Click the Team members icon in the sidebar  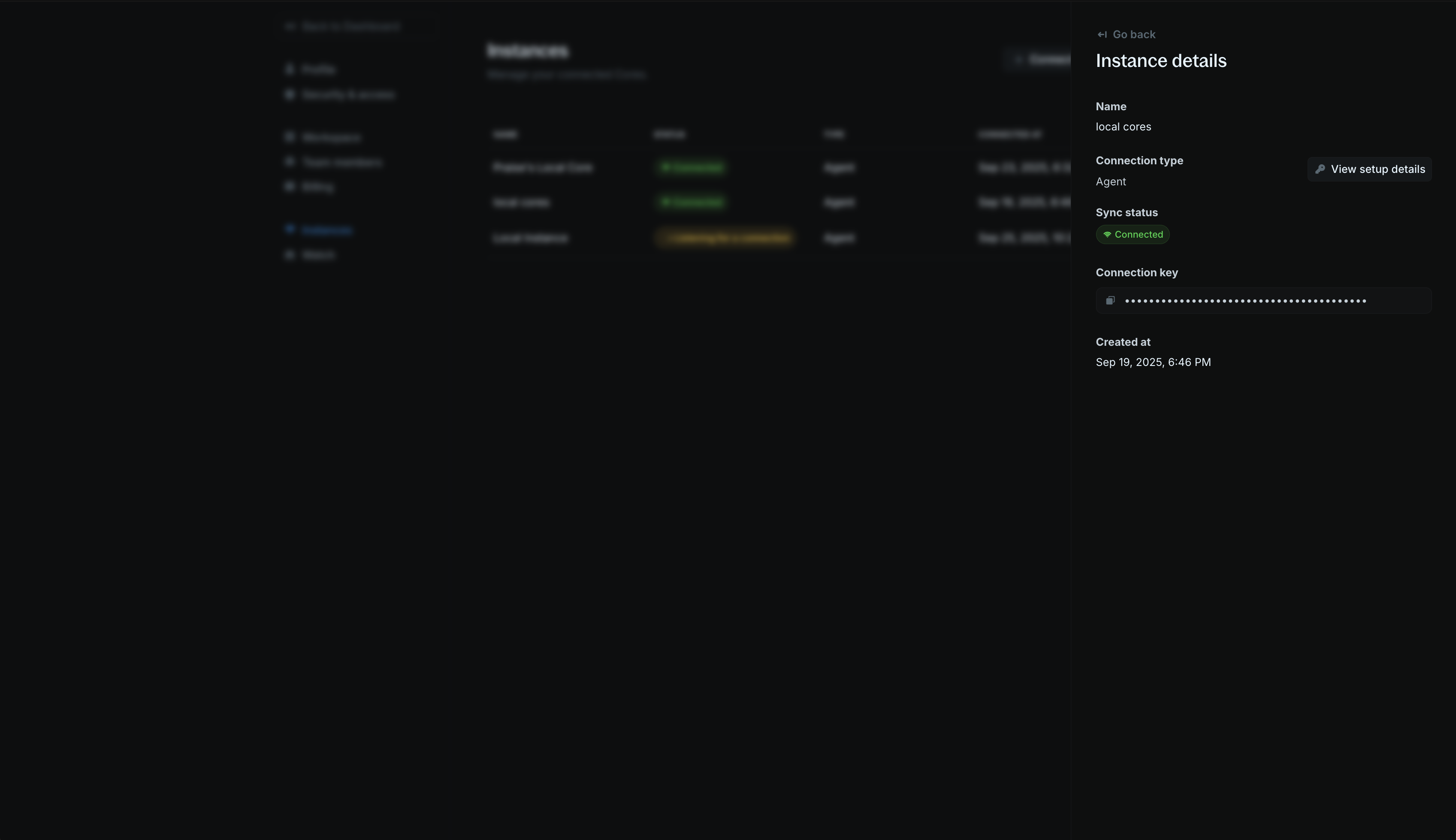[290, 162]
